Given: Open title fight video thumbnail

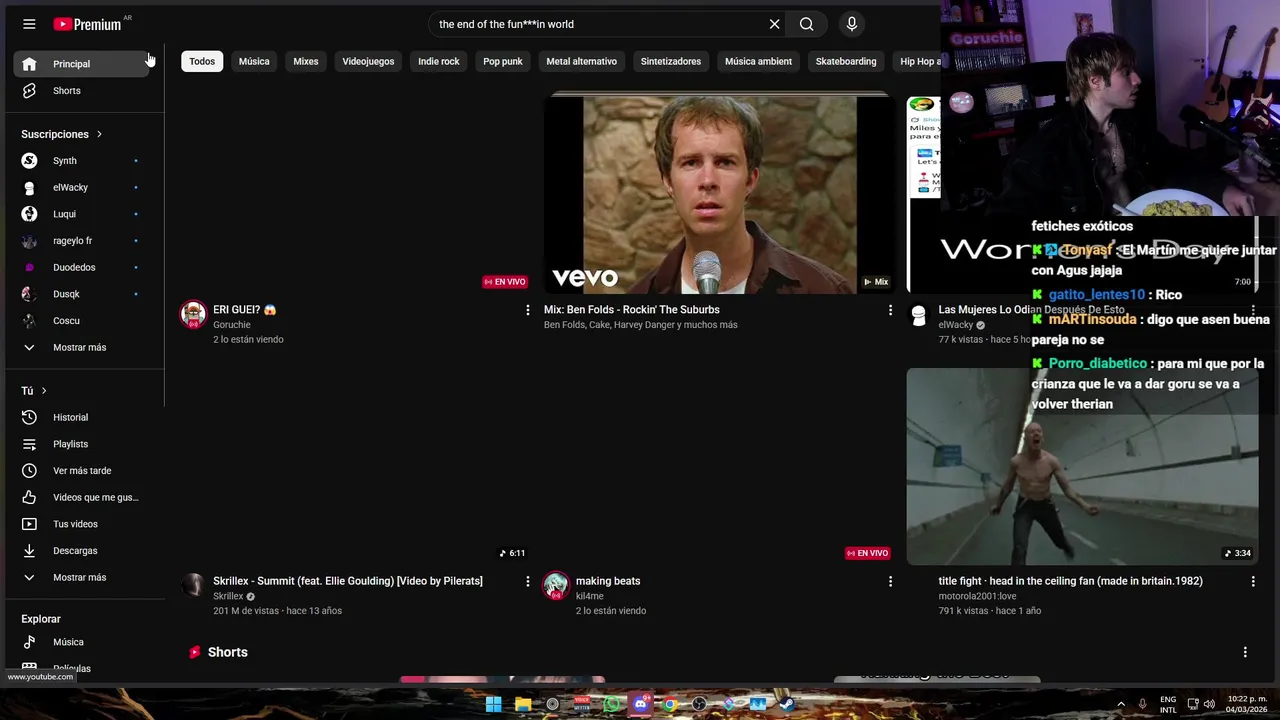Looking at the screenshot, I should (1082, 466).
